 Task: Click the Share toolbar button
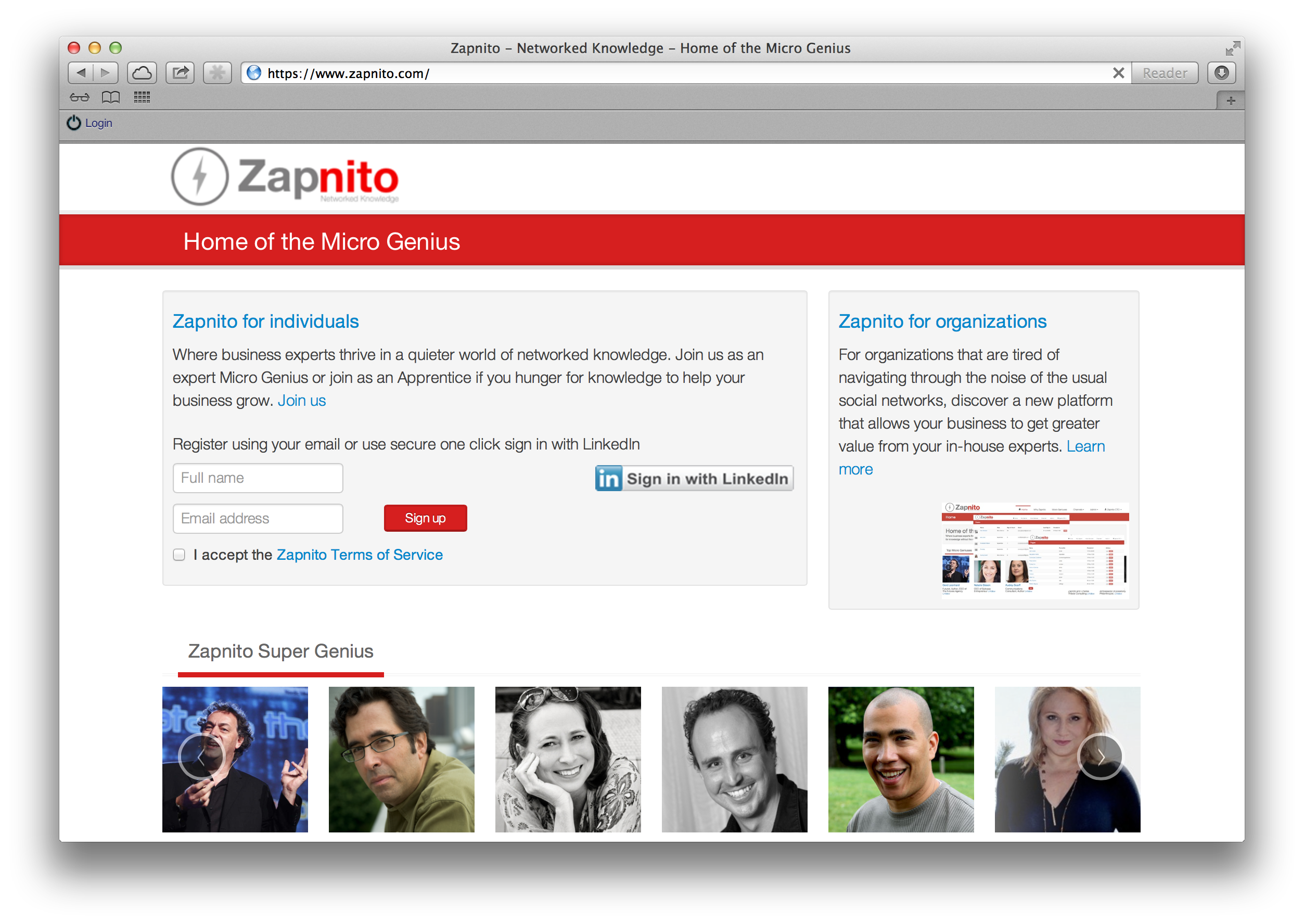click(181, 73)
